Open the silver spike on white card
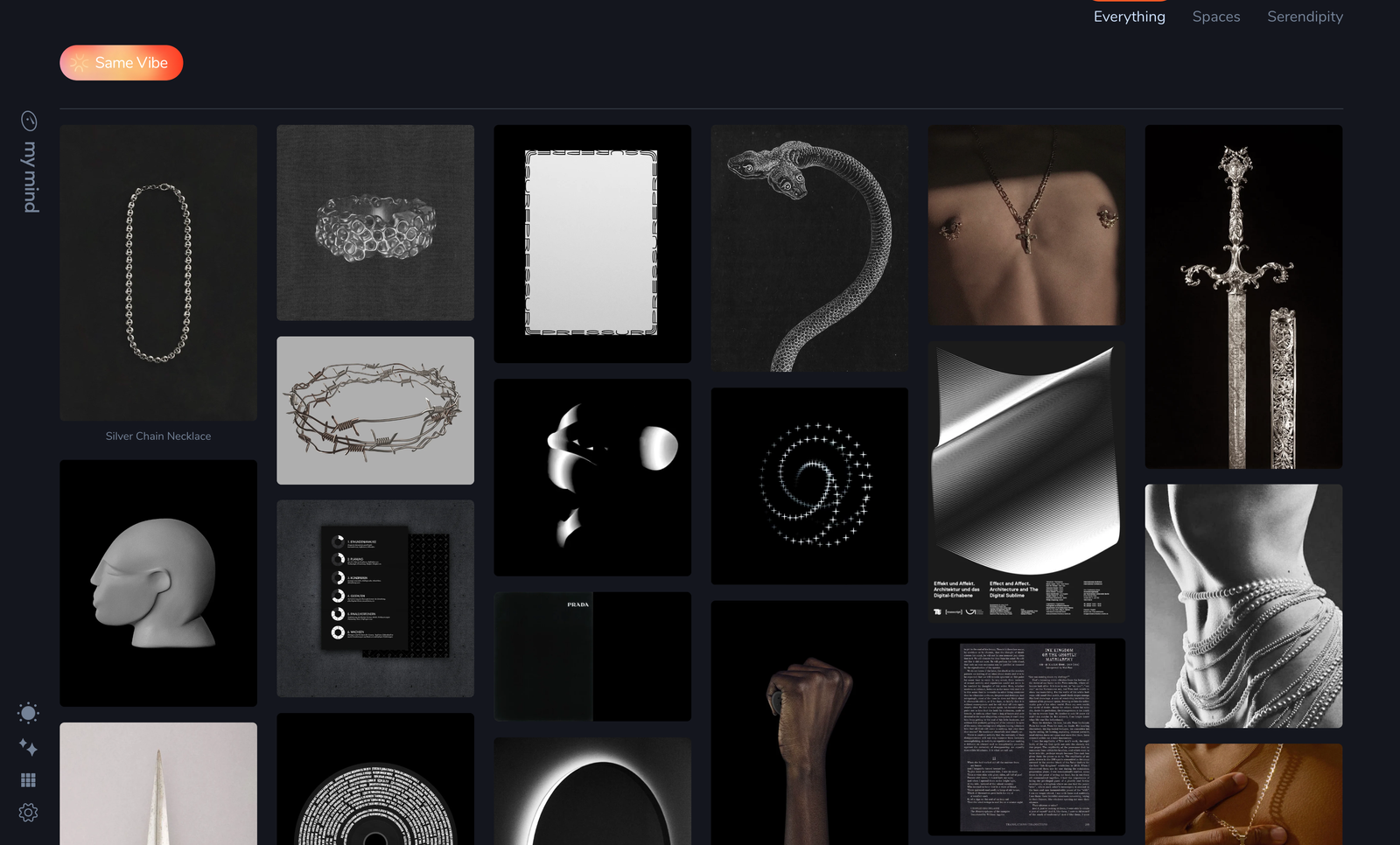1400x845 pixels. pyautogui.click(x=158, y=784)
